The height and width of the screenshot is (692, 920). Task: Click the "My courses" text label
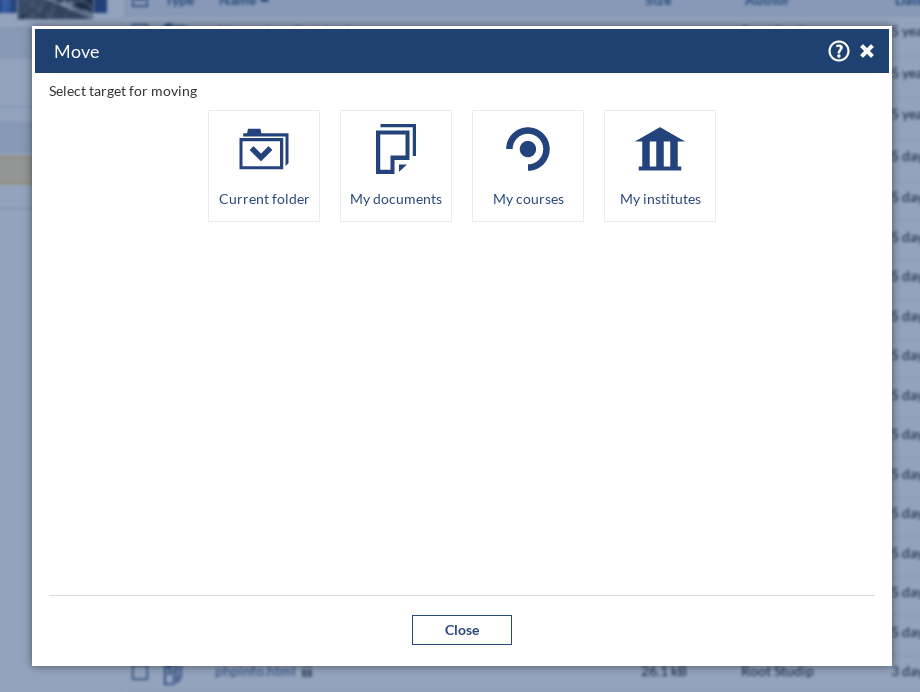click(528, 199)
